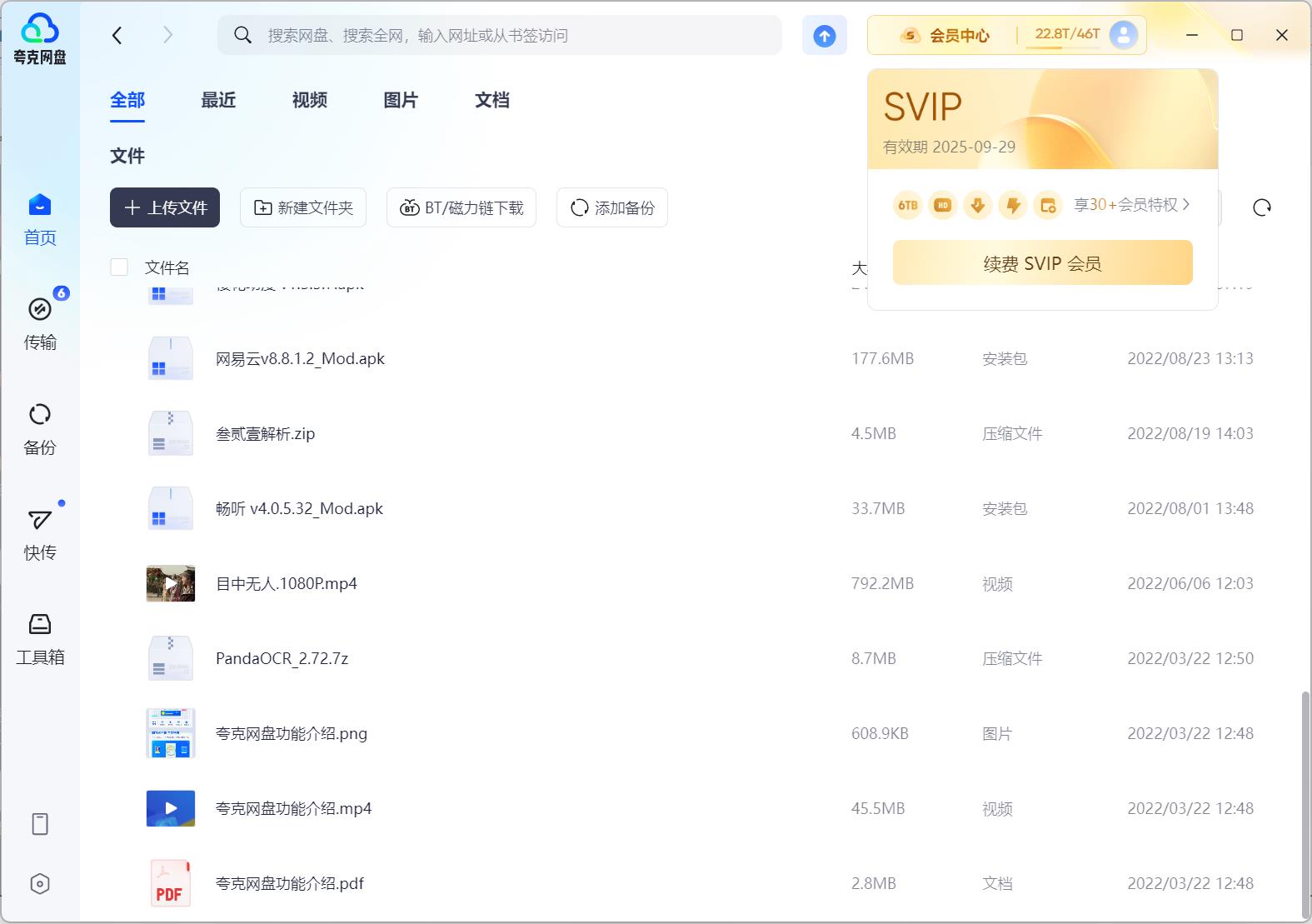Switch to the 文档 tab
The width and height of the screenshot is (1312, 924).
pyautogui.click(x=492, y=100)
